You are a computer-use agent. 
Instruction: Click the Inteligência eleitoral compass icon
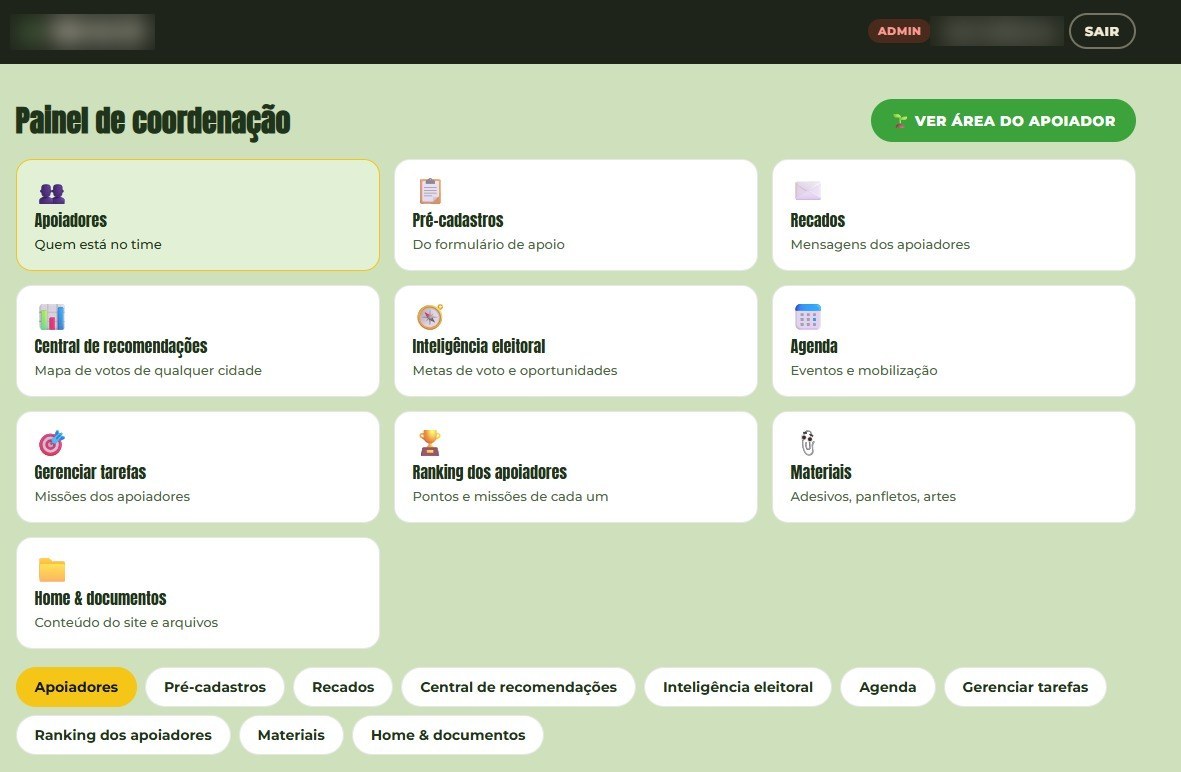pos(430,317)
